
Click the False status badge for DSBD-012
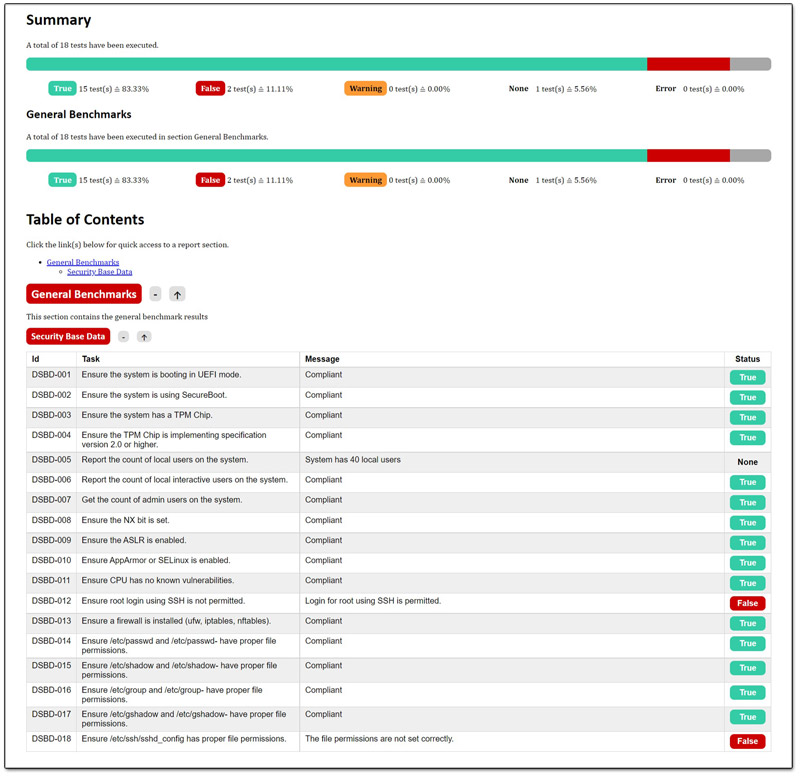point(747,603)
